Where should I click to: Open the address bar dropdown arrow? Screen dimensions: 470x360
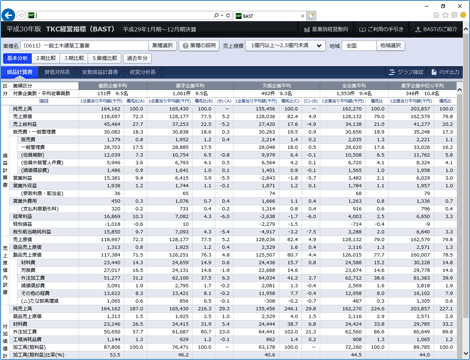(221, 16)
